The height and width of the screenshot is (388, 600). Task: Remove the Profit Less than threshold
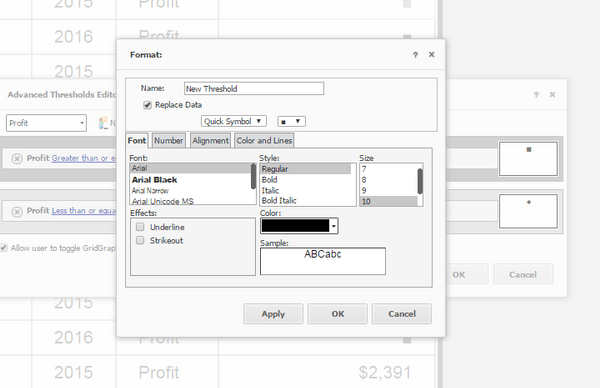point(17,211)
